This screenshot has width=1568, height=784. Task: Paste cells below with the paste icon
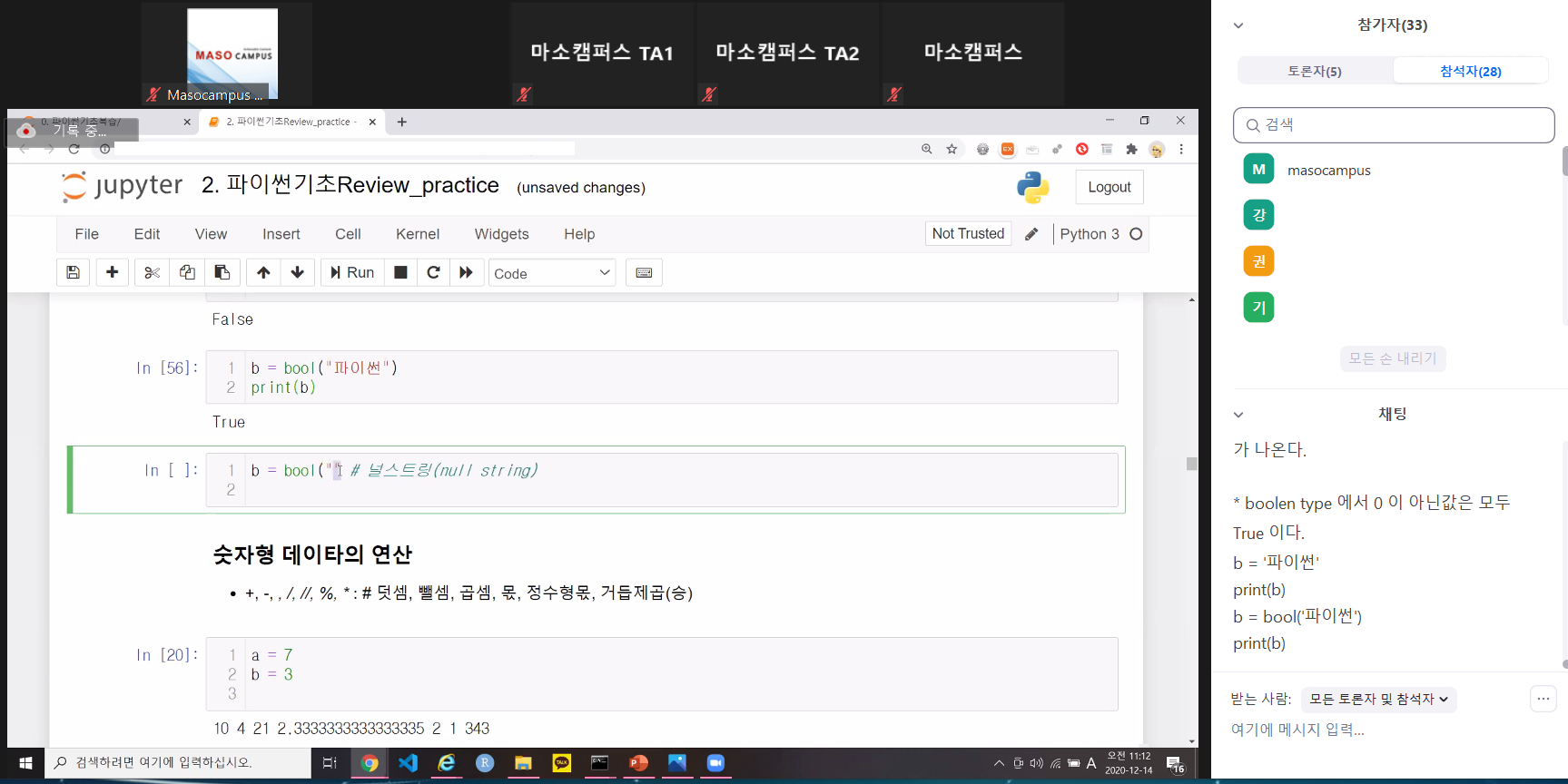click(222, 272)
